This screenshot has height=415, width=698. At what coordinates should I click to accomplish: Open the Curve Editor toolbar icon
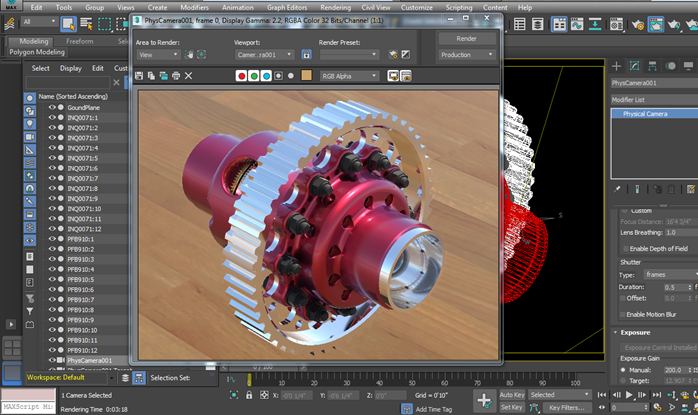[x=577, y=24]
